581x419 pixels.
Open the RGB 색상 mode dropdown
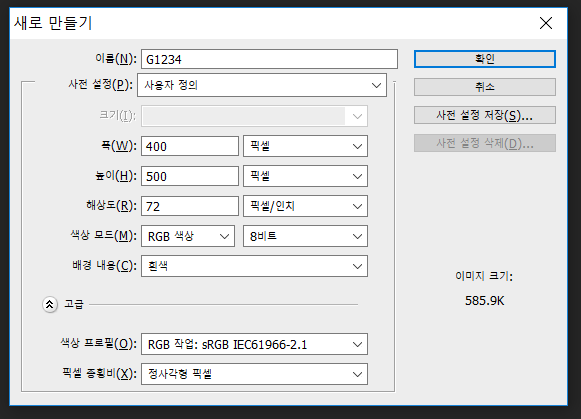pos(188,236)
